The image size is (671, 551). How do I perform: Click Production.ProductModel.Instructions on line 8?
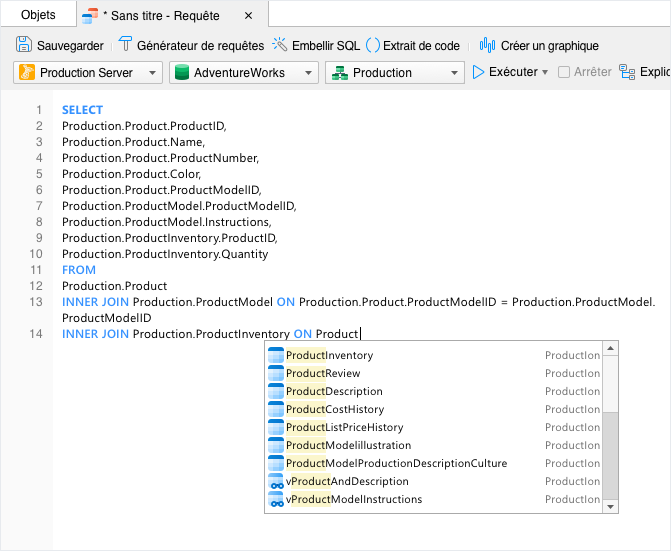166,222
